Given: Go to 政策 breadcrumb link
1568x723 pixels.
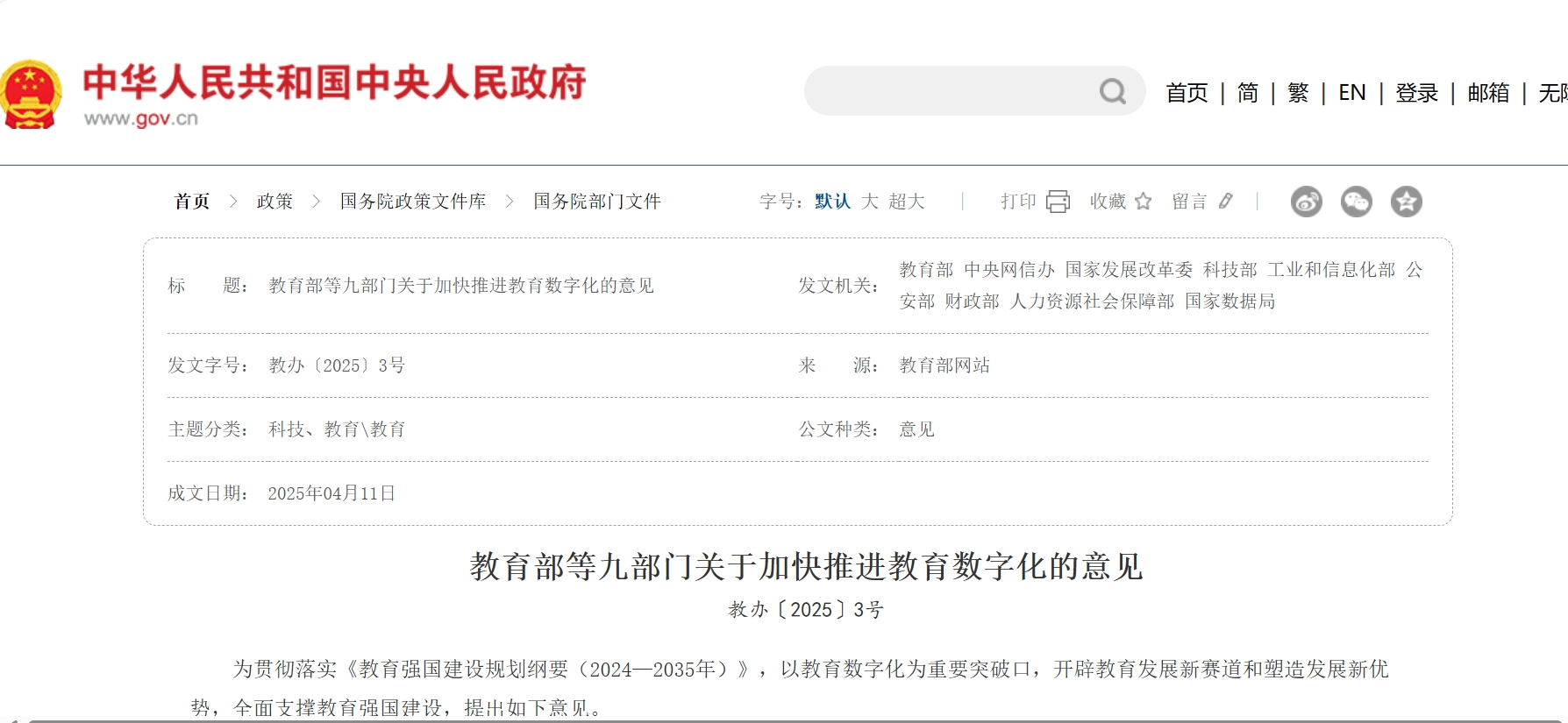Looking at the screenshot, I should point(274,202).
